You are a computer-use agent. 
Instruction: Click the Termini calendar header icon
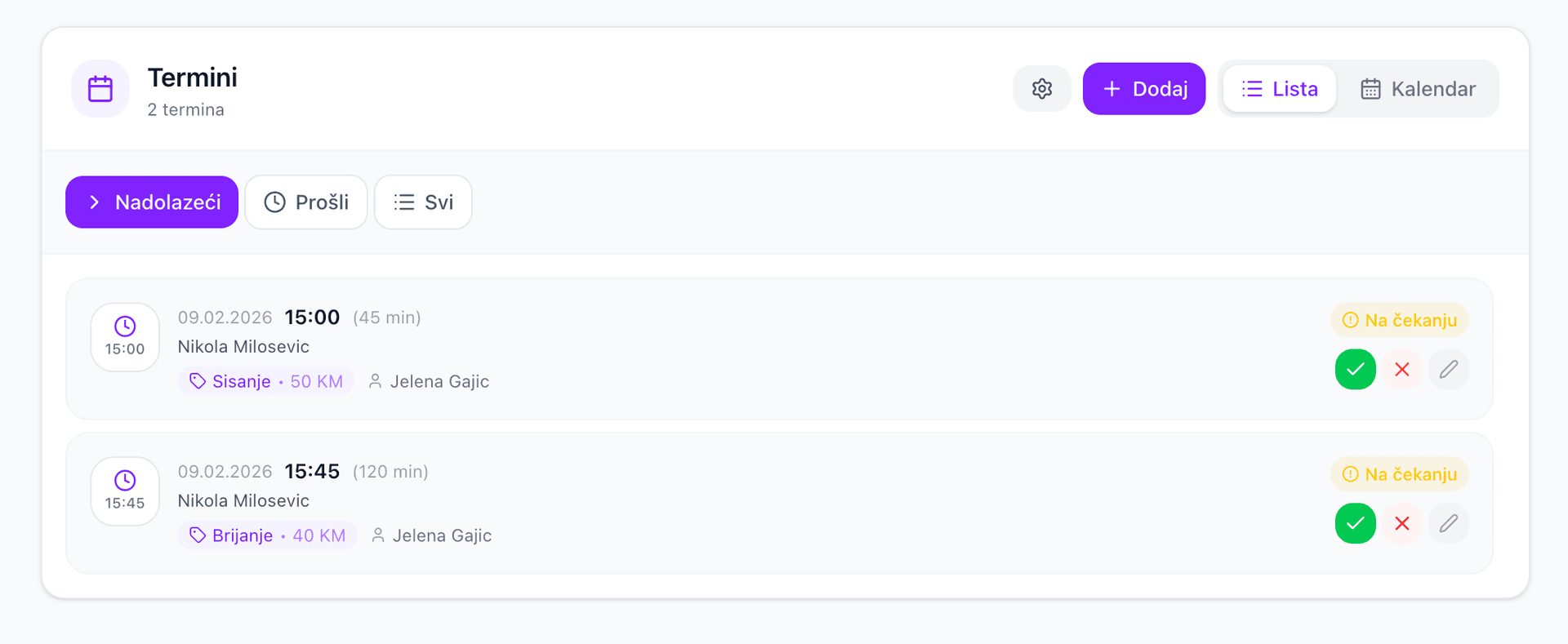(100, 89)
